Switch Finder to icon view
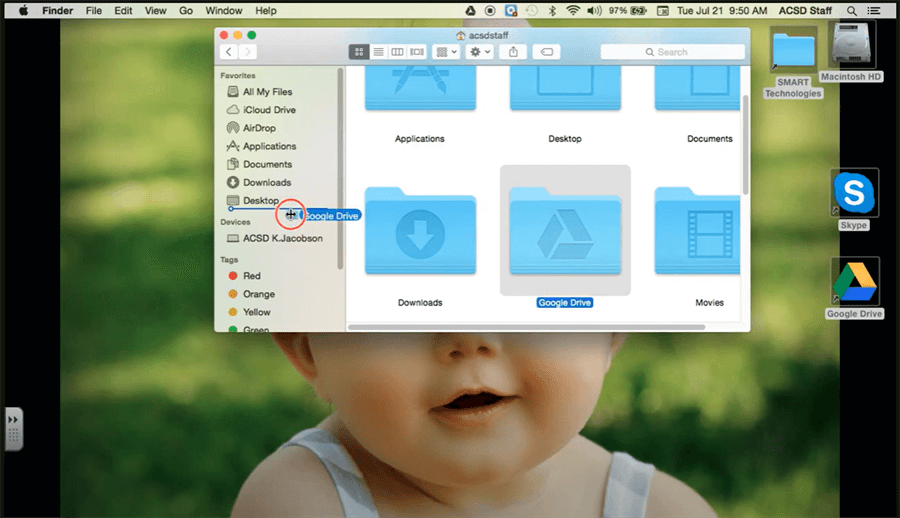900x518 pixels. pos(359,51)
